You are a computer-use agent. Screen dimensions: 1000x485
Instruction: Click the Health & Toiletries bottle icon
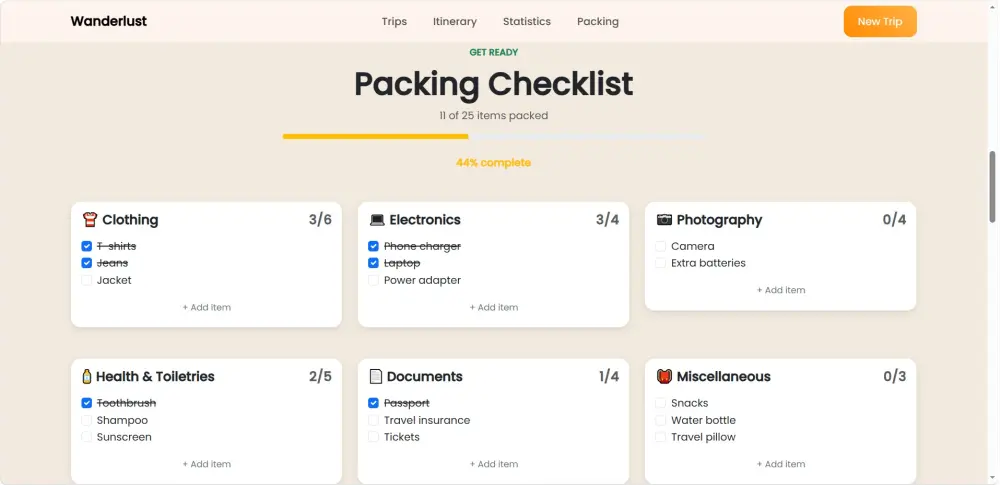click(87, 377)
